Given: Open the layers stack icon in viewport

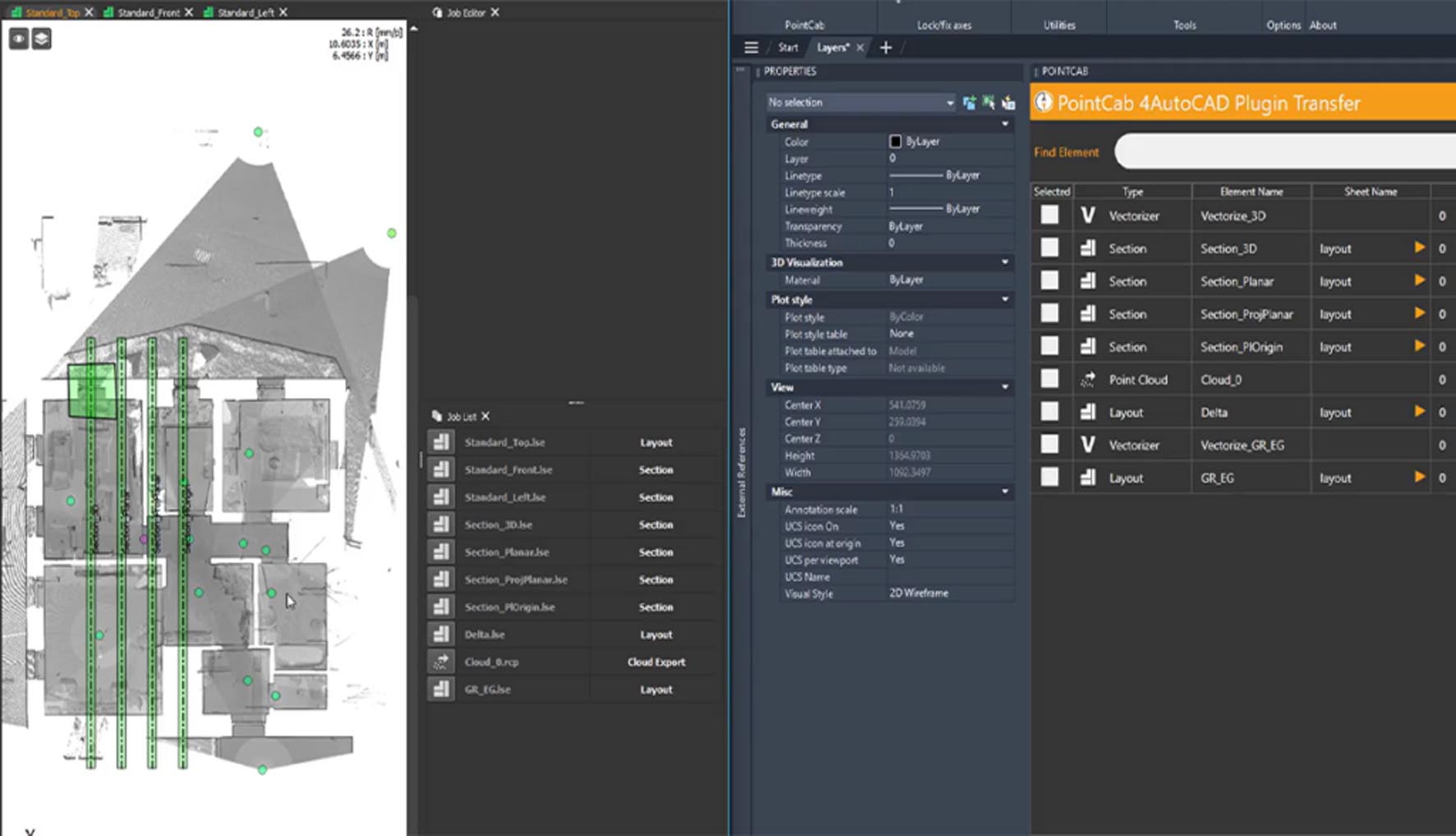Looking at the screenshot, I should tap(41, 39).
